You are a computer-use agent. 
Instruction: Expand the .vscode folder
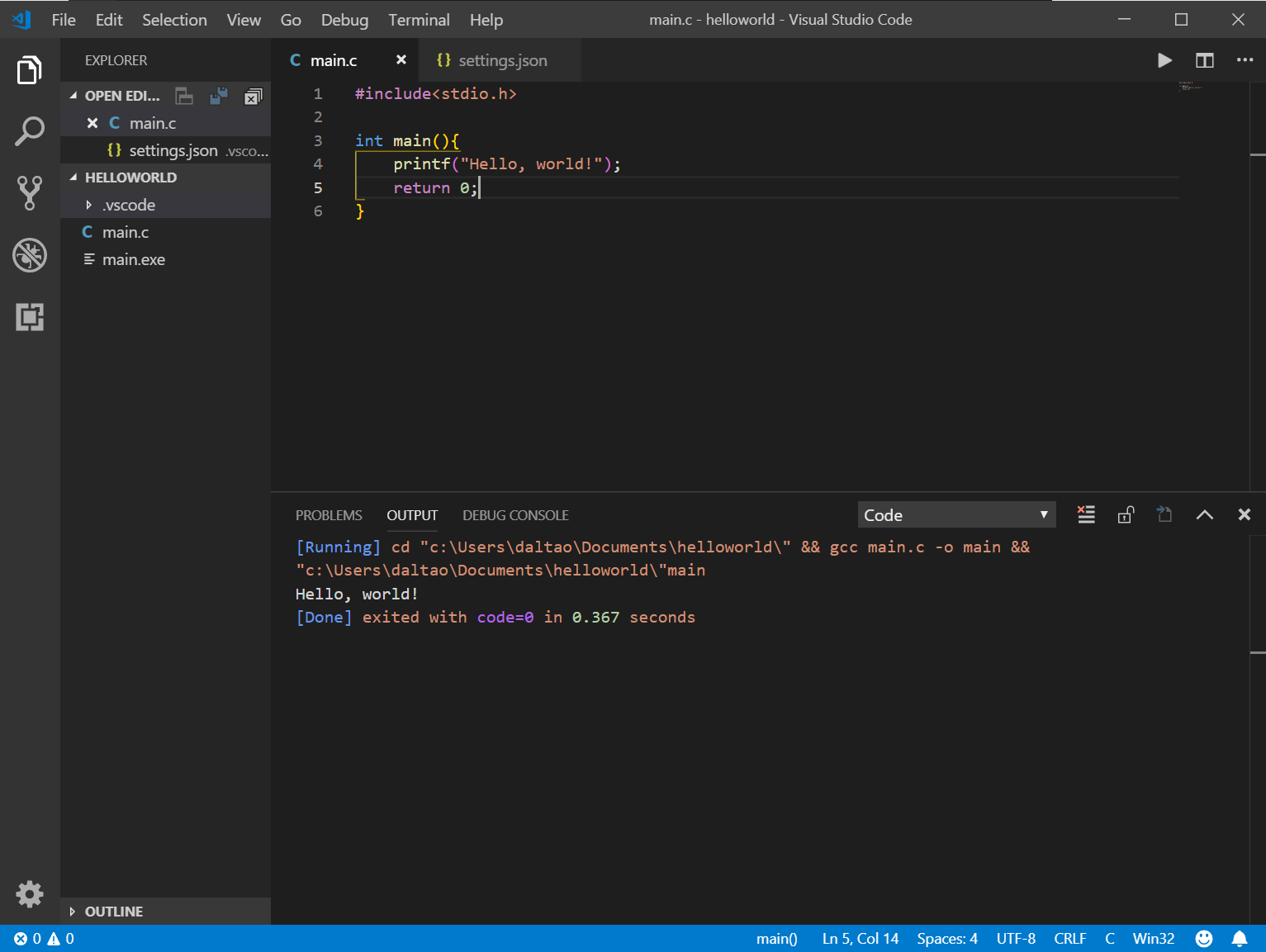pyautogui.click(x=165, y=205)
